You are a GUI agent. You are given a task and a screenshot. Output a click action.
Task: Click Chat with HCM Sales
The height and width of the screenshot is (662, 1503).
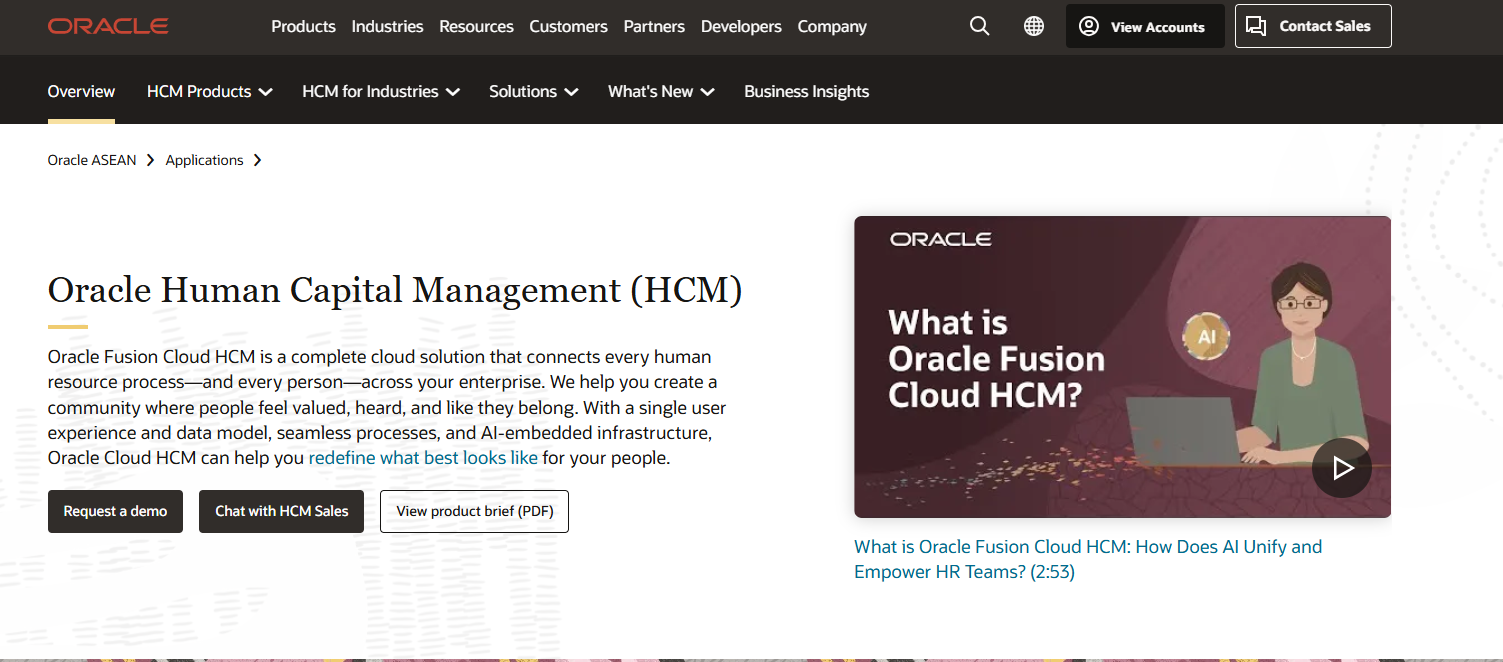[281, 511]
